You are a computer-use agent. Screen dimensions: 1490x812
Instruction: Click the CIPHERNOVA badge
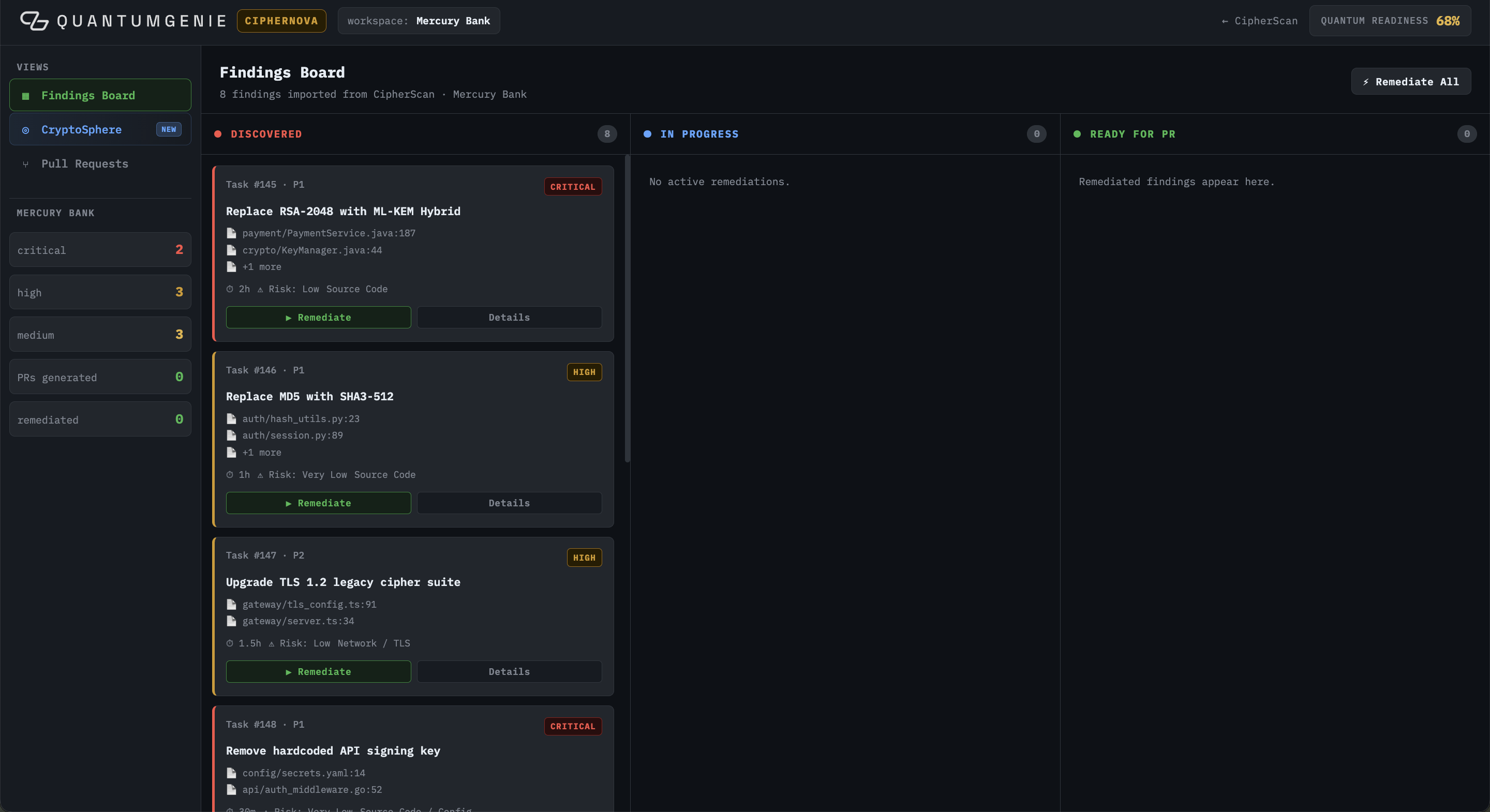281,21
